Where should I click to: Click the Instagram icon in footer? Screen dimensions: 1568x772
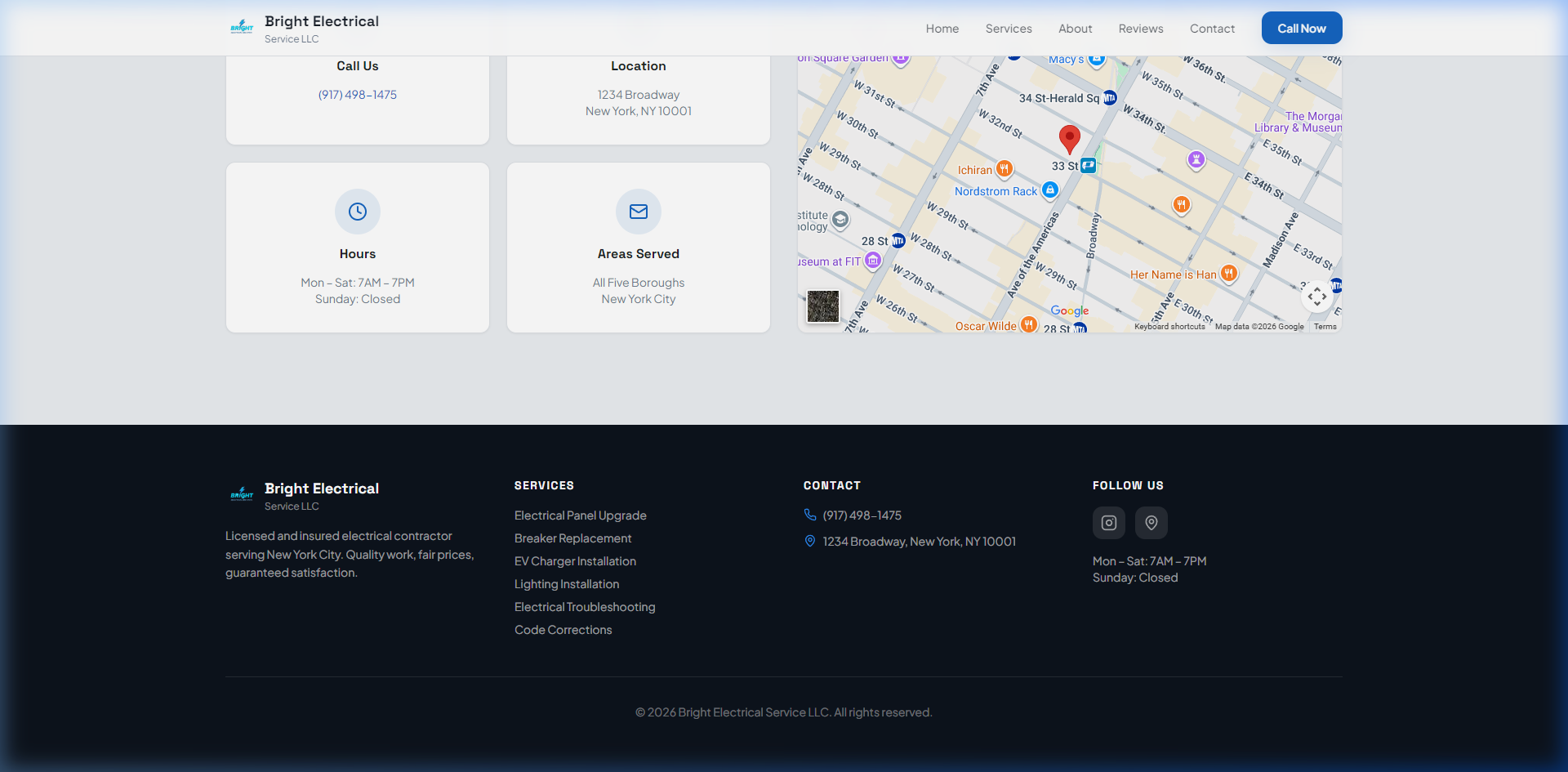[x=1108, y=523]
